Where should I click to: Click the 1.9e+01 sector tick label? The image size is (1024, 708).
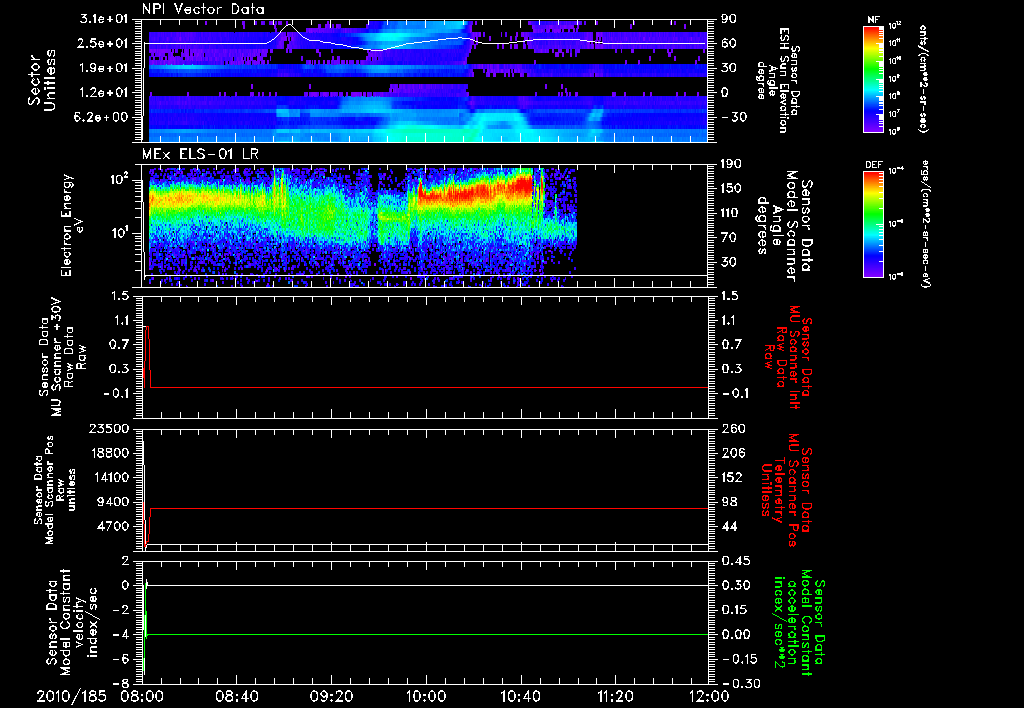(103, 68)
